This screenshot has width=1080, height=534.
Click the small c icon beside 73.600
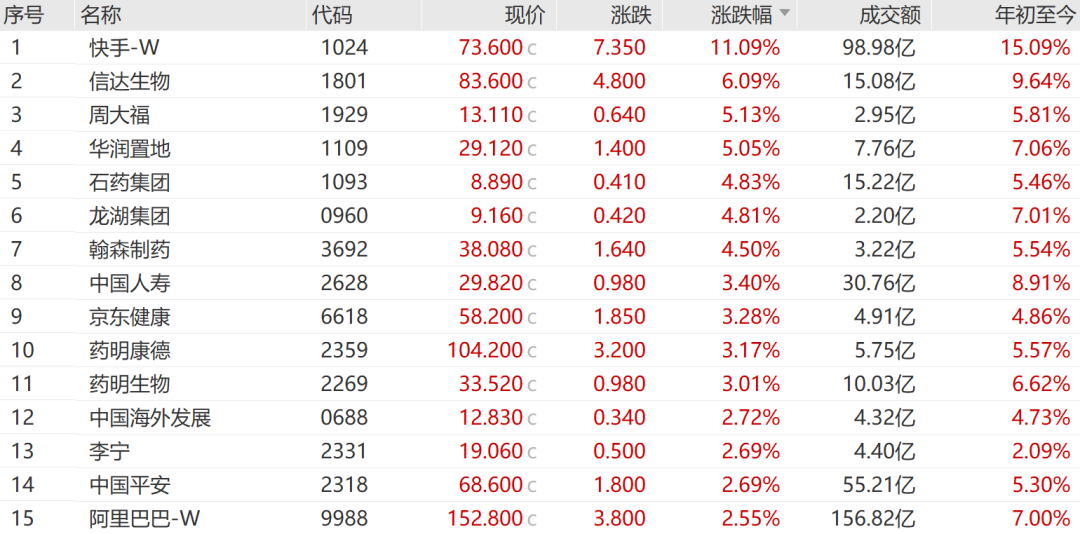(x=532, y=49)
